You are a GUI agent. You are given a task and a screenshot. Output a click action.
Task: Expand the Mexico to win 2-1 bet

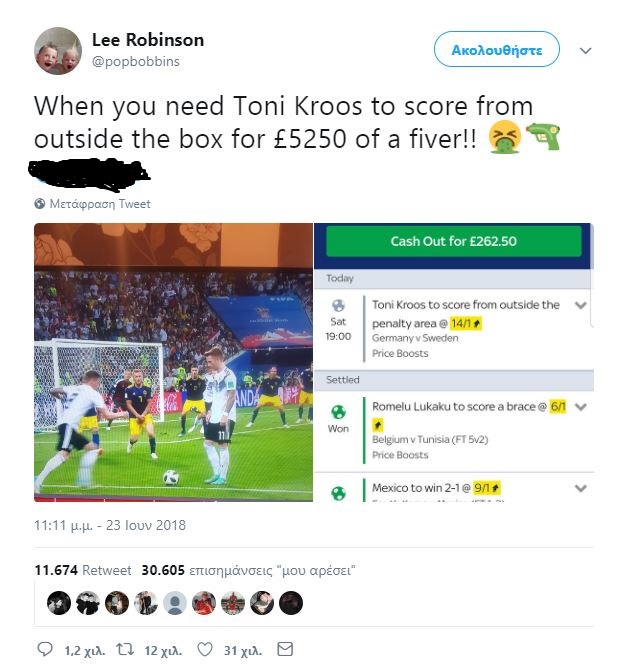tap(581, 488)
